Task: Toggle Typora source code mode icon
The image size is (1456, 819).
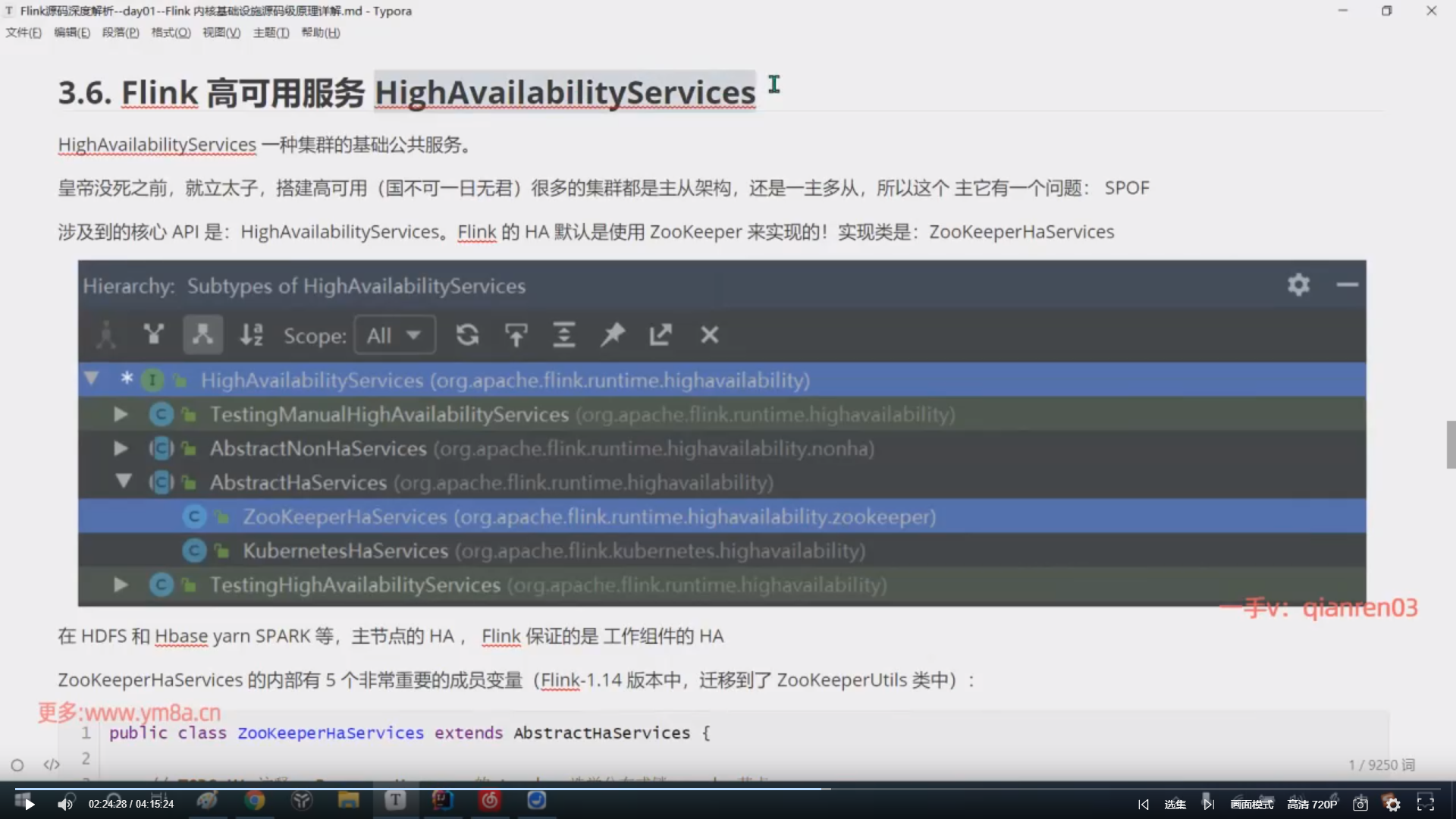Action: click(52, 765)
